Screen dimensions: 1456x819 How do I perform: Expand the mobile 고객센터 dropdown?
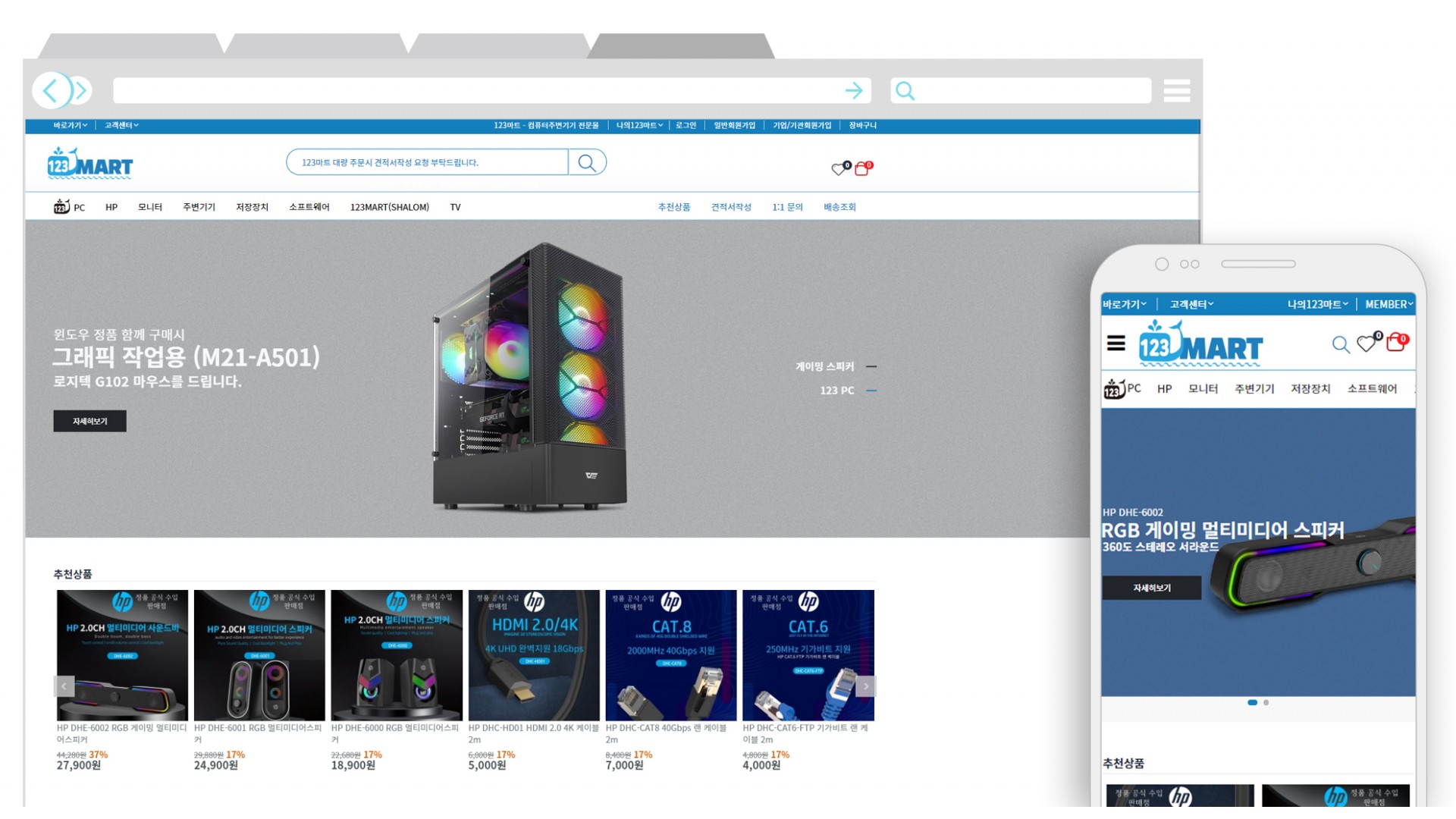(1191, 304)
